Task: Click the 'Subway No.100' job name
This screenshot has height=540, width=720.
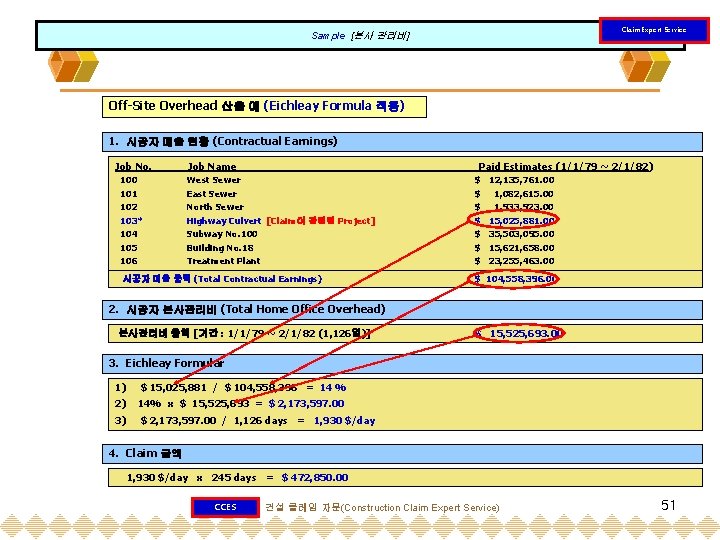Action: 222,234
